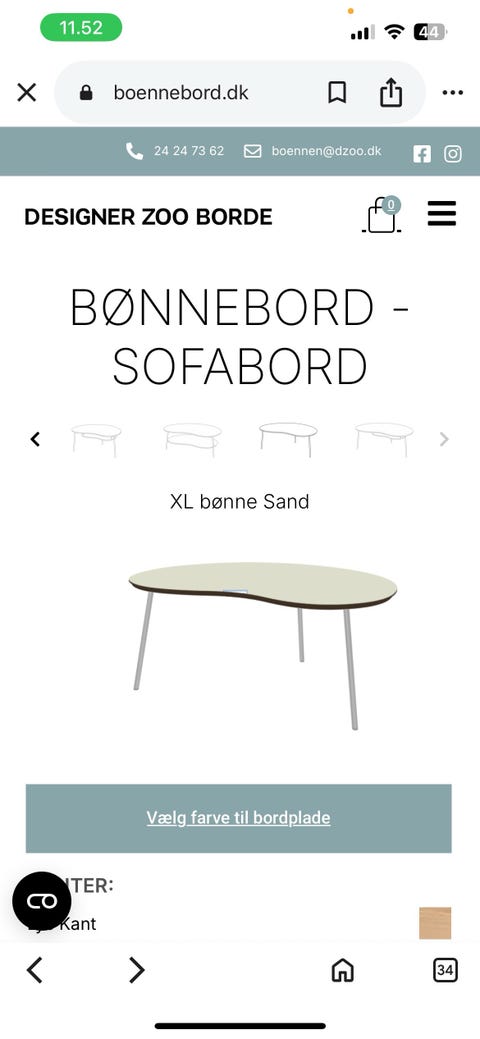Call phone number 24 24 73 62

175,151
